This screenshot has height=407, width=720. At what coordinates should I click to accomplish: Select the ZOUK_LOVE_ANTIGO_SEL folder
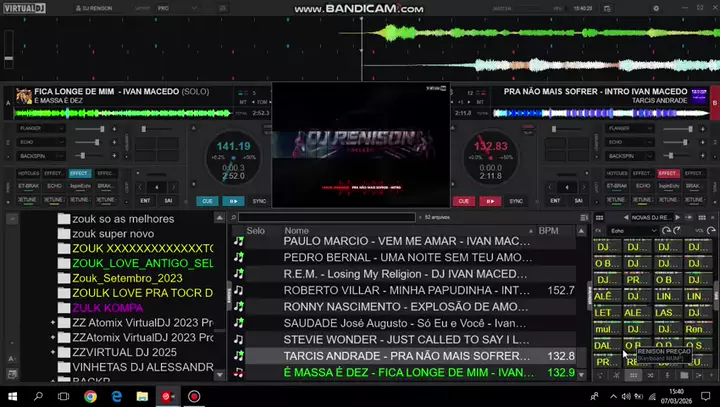coord(142,263)
